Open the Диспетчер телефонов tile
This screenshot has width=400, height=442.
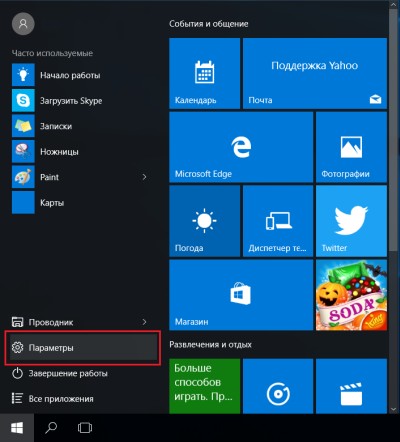tap(278, 221)
